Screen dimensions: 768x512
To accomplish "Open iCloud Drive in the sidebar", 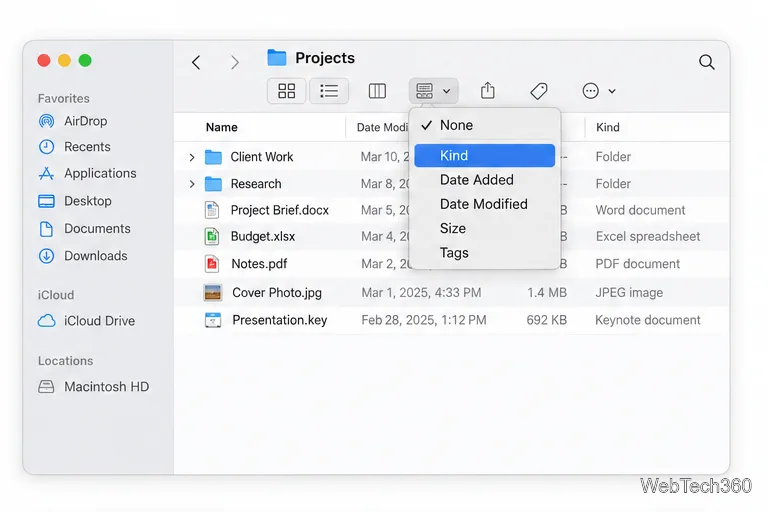I will (x=87, y=321).
